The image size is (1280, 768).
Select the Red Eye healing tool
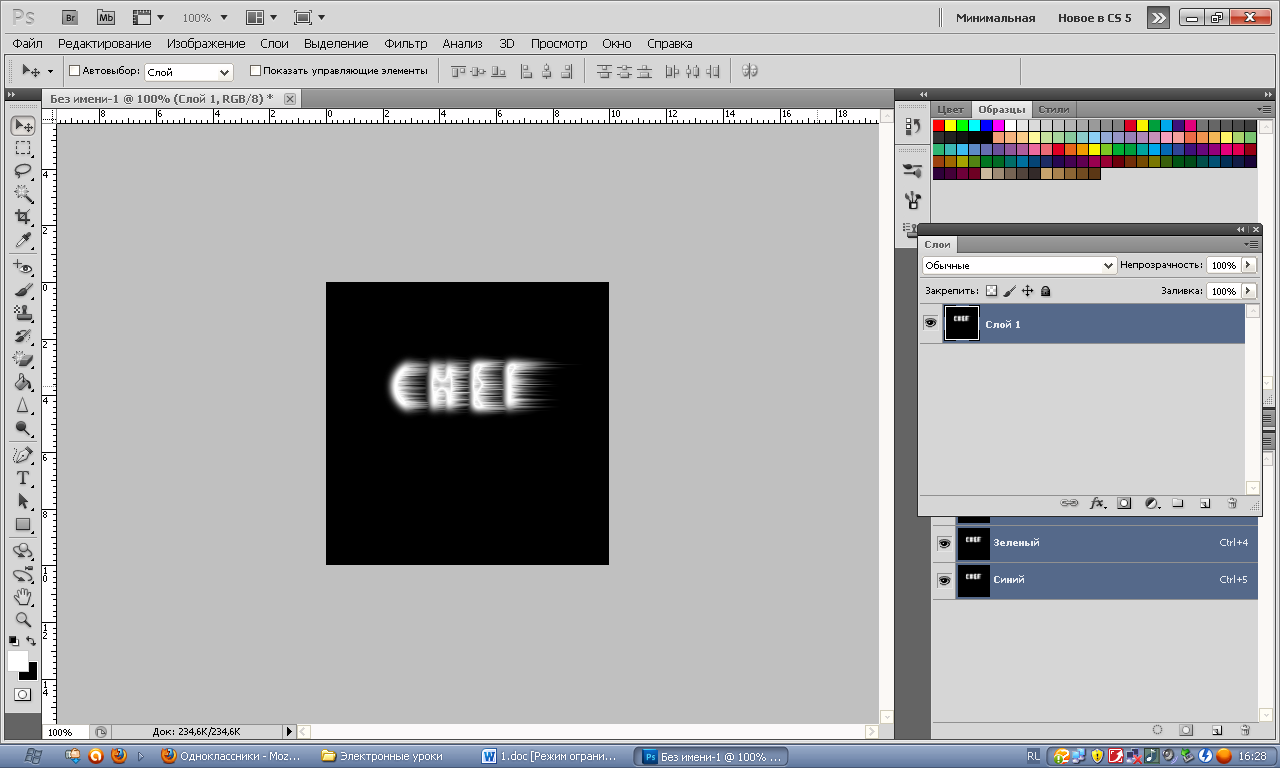[23, 268]
